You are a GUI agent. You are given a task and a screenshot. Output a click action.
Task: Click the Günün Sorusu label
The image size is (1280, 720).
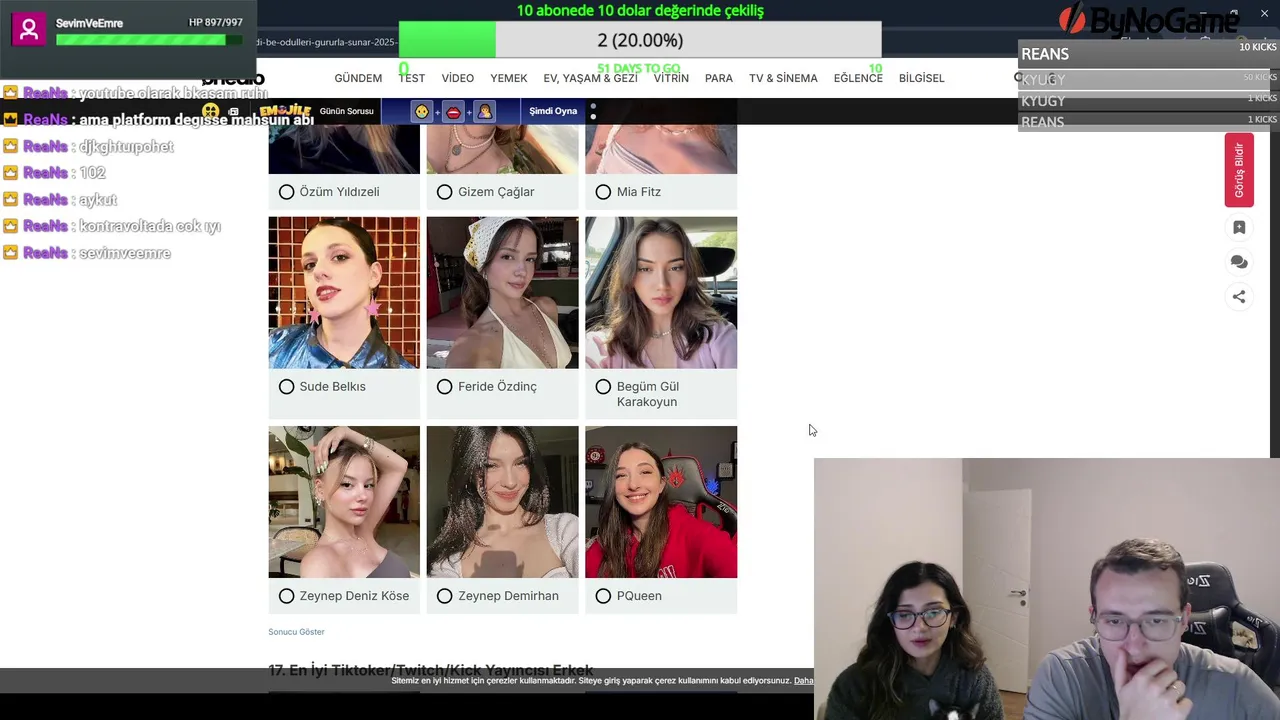(346, 111)
